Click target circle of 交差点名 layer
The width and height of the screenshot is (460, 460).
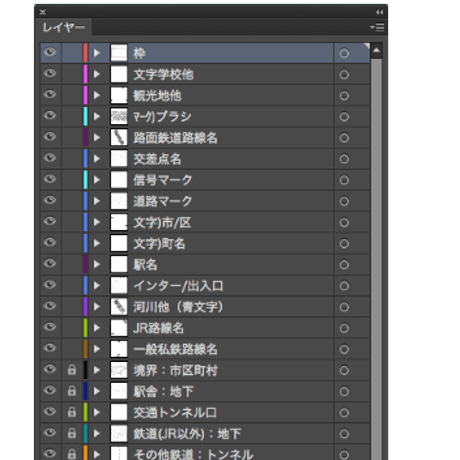(344, 159)
